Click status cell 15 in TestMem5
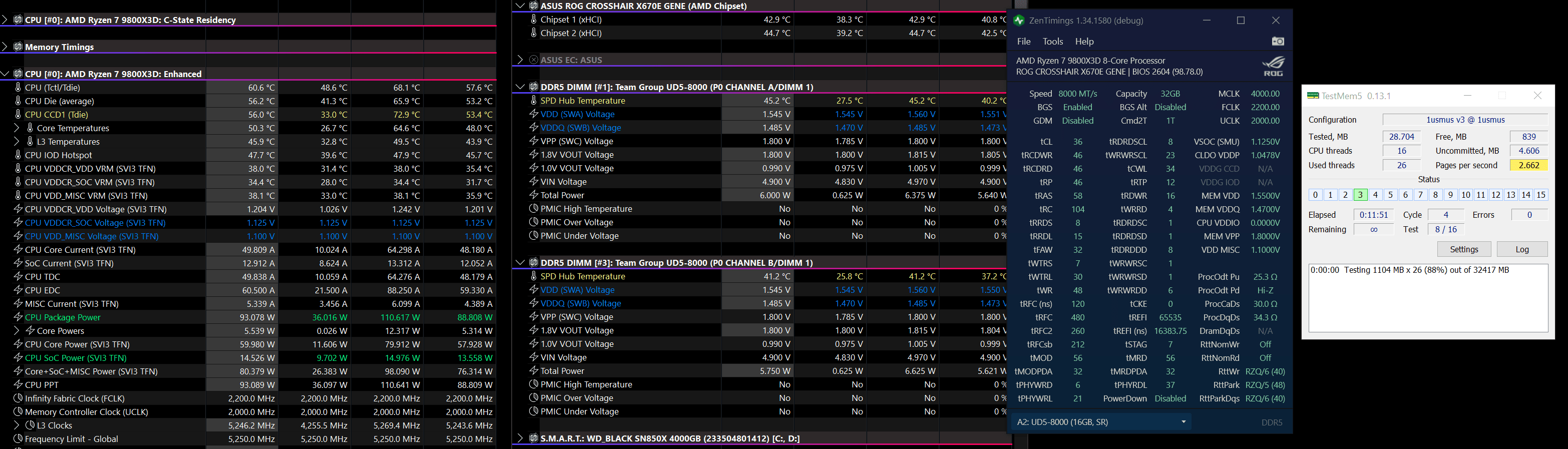Screen dimensions: 1568x449 [x=1540, y=195]
